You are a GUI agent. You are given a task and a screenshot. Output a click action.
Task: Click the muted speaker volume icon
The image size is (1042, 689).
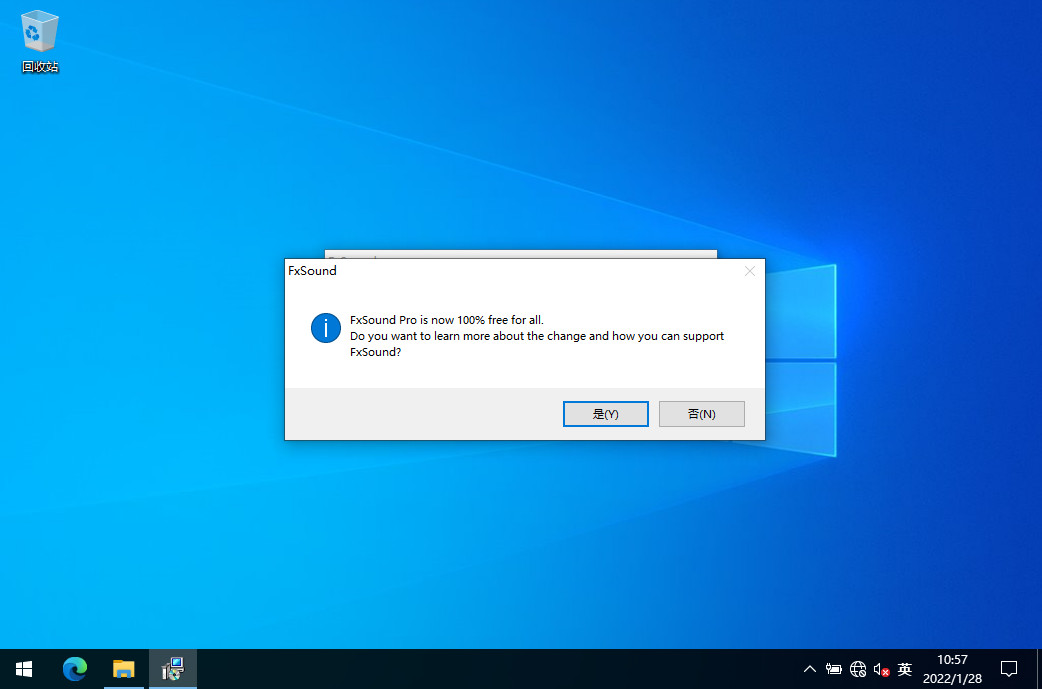click(881, 669)
